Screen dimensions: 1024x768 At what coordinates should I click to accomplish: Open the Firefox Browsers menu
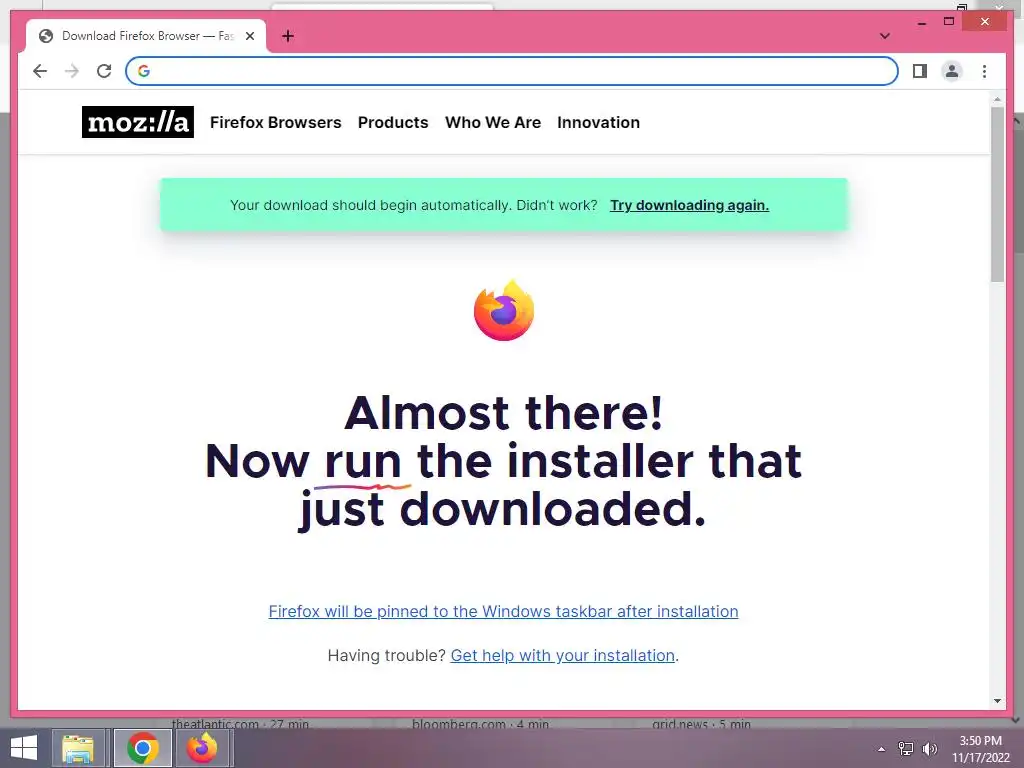[276, 122]
